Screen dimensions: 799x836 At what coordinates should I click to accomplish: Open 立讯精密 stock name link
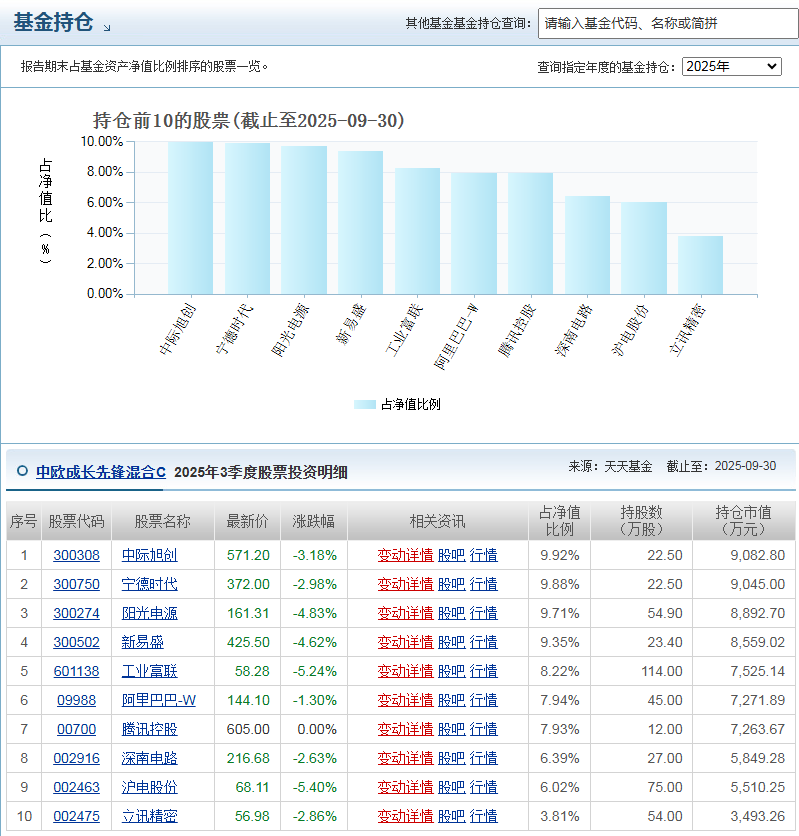point(149,816)
